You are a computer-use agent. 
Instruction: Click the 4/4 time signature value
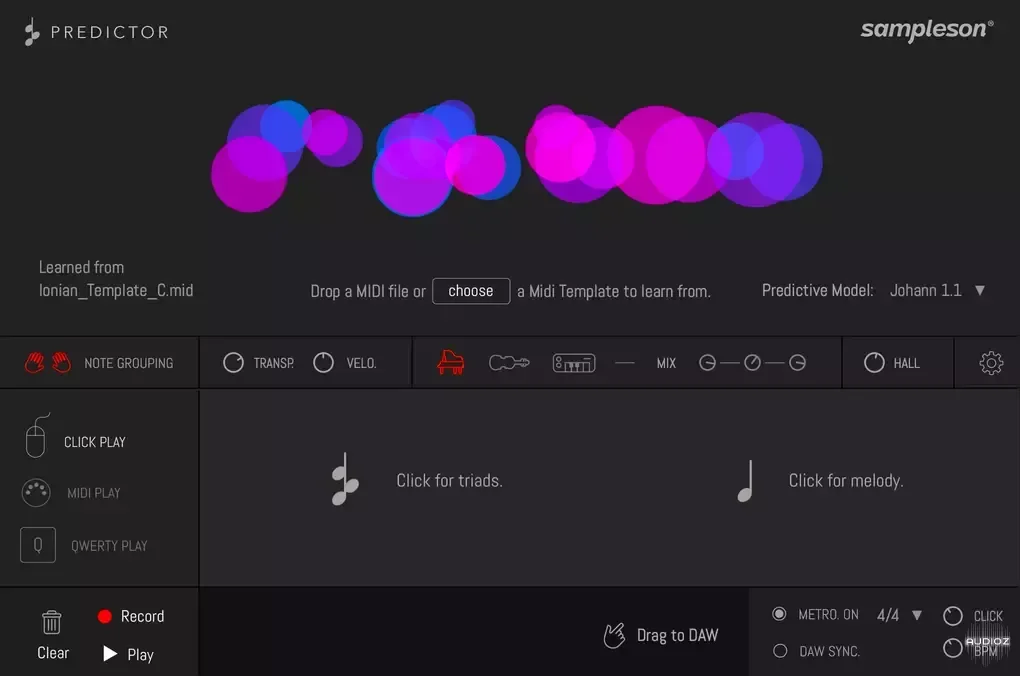[x=888, y=615]
